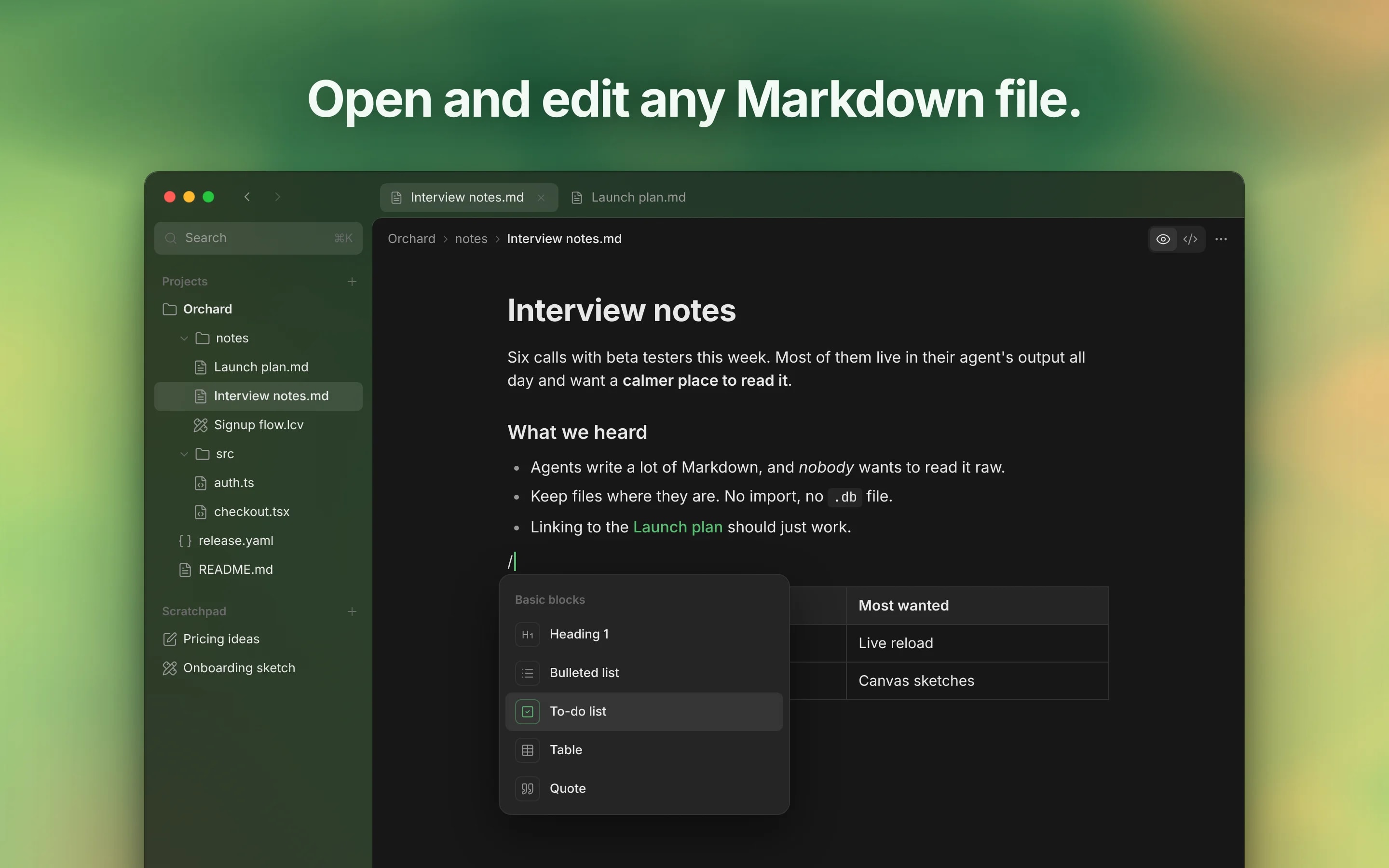Image resolution: width=1389 pixels, height=868 pixels.
Task: Collapse the src folder chevron
Action: pyautogui.click(x=184, y=454)
